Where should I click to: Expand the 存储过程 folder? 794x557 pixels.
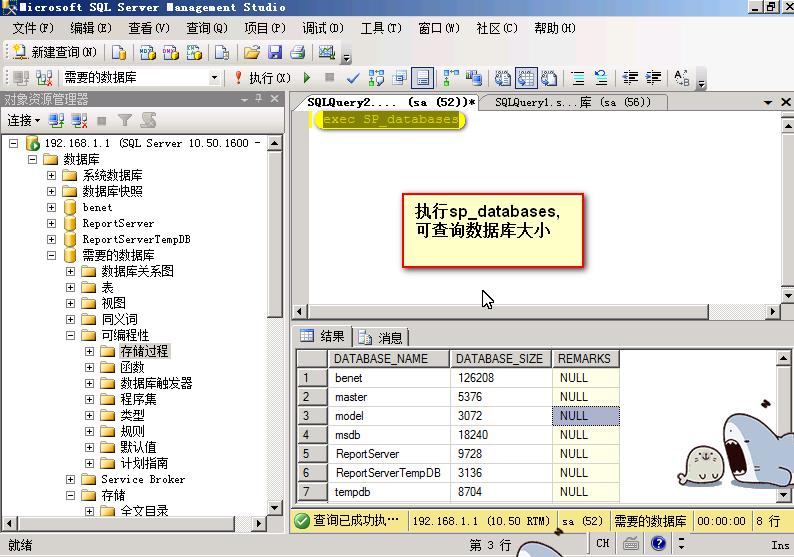coord(89,351)
